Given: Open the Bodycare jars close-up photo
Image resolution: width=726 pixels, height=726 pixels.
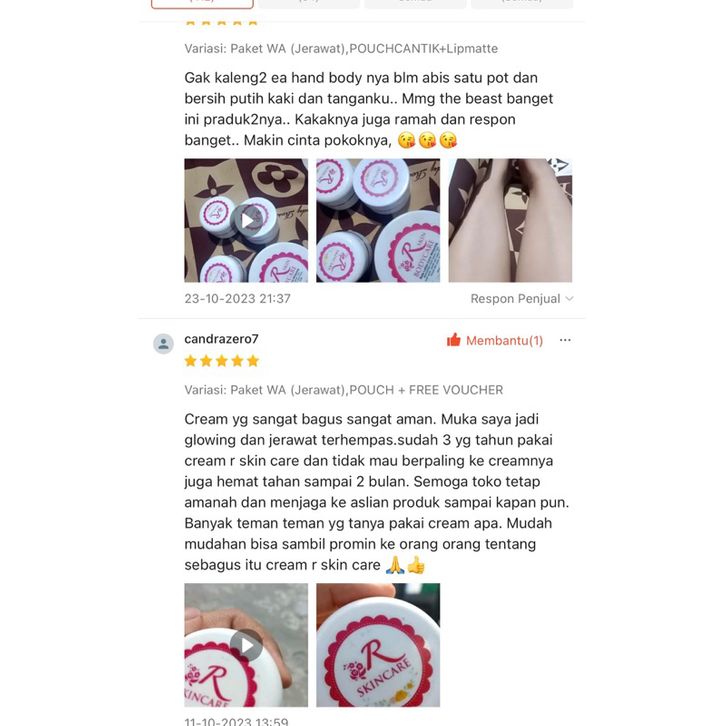Looking at the screenshot, I should (x=378, y=220).
